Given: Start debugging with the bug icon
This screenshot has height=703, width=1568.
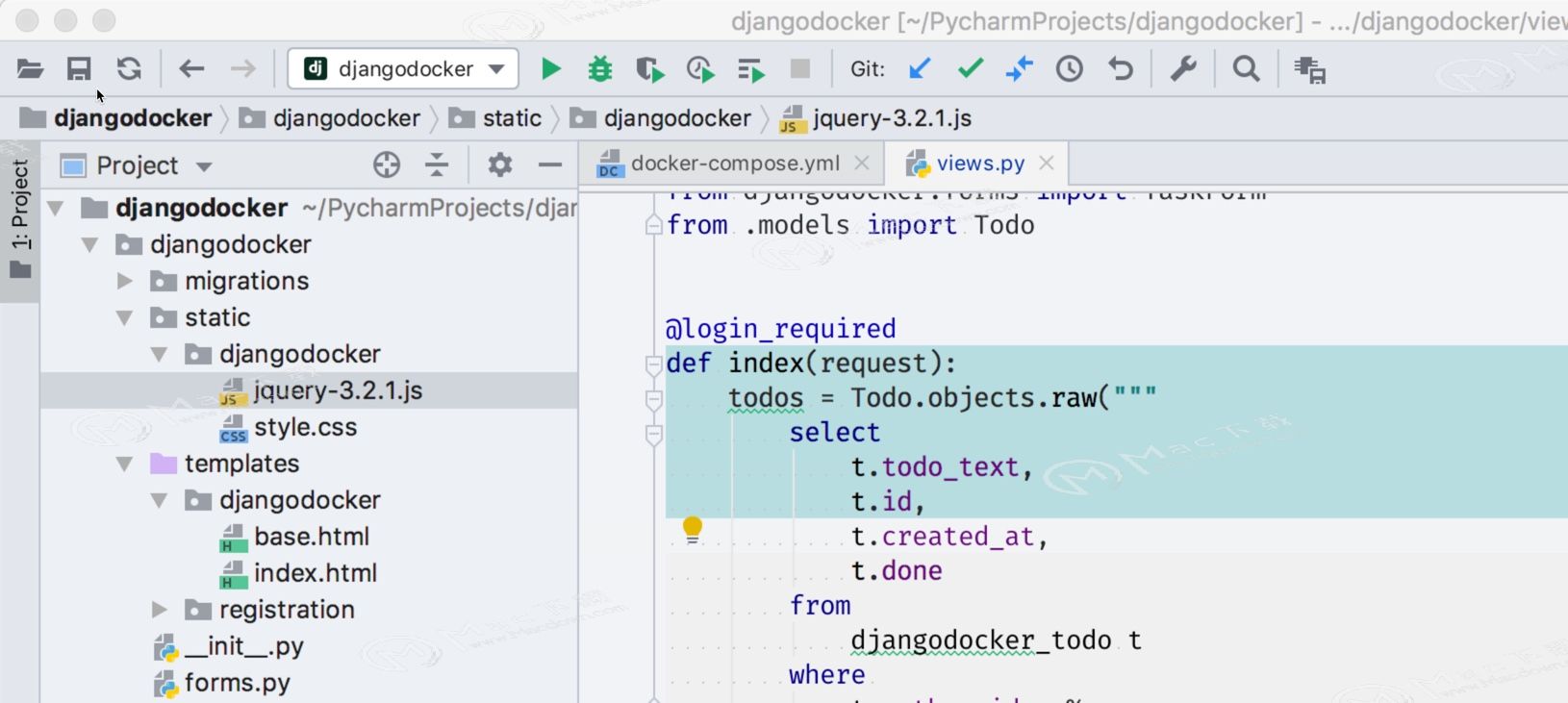Looking at the screenshot, I should click(600, 69).
